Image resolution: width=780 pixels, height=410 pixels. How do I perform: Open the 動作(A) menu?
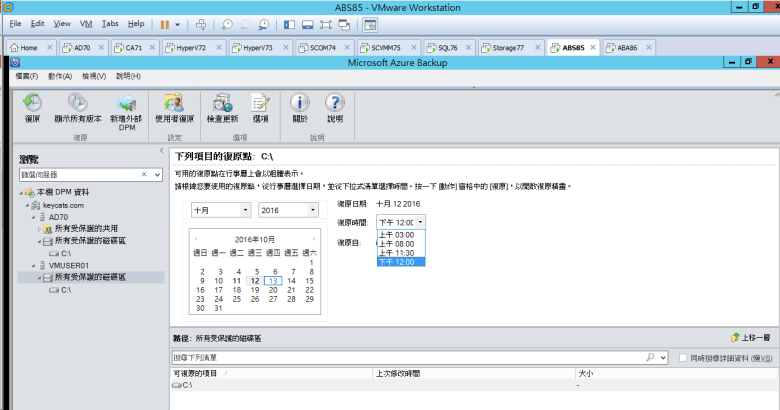point(59,76)
